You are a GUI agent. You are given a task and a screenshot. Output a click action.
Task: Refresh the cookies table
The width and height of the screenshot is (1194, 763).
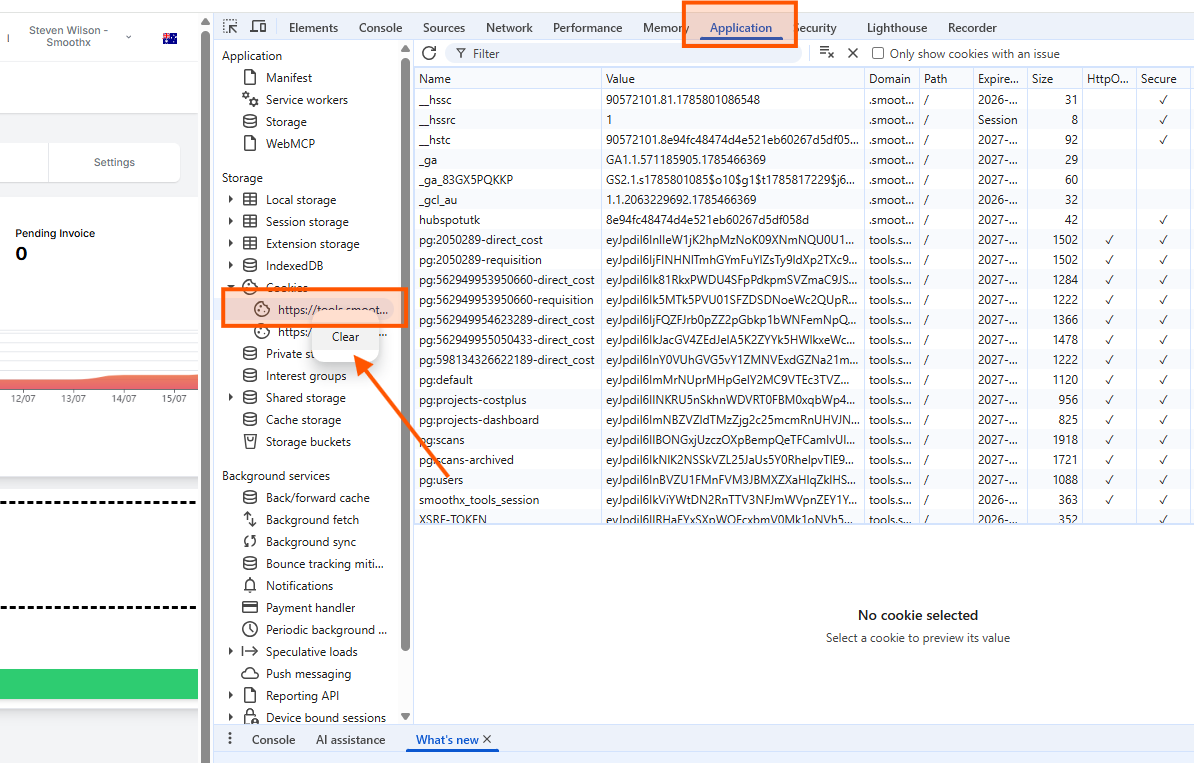tap(429, 53)
